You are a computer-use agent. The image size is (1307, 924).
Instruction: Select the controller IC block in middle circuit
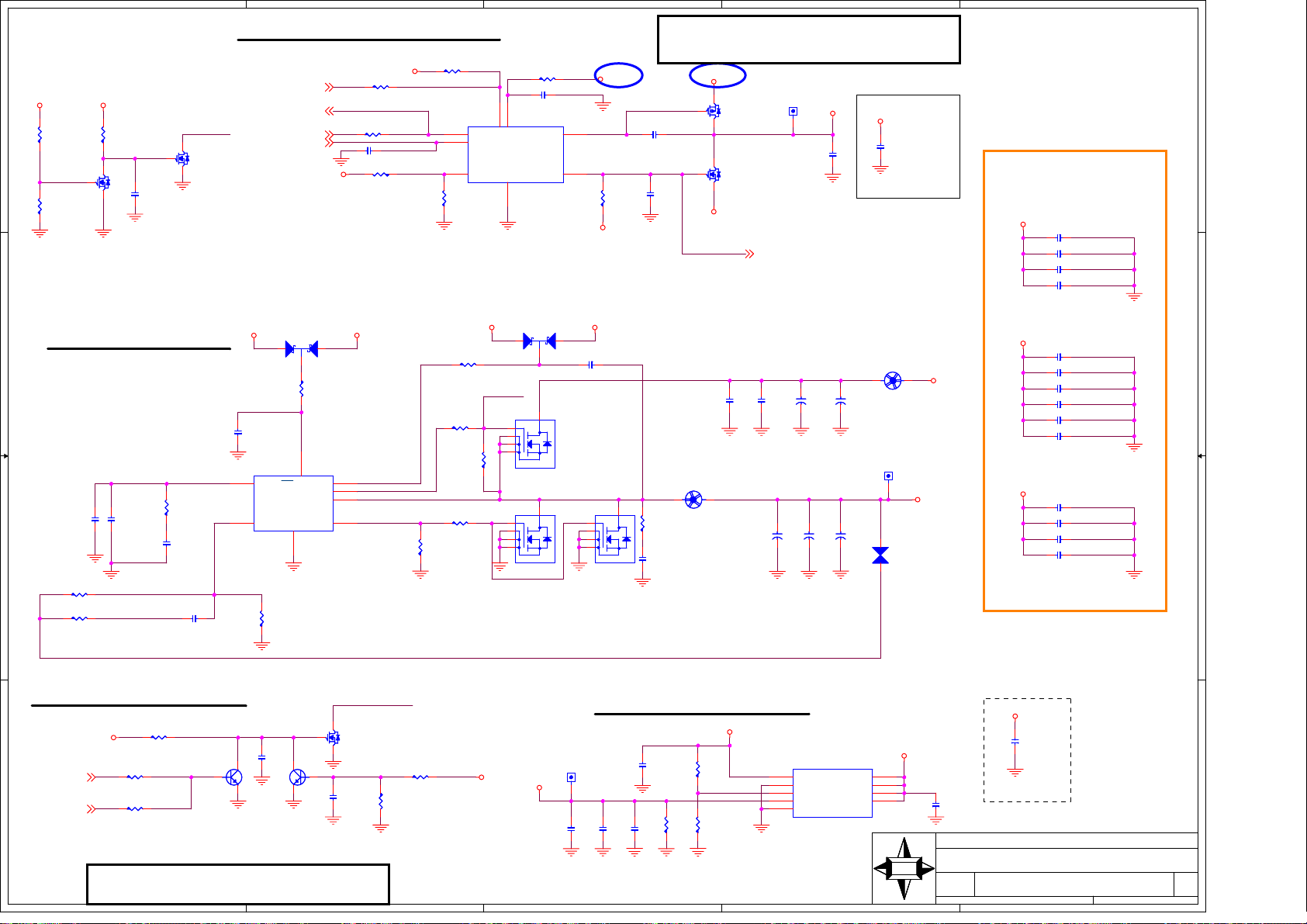tap(294, 504)
